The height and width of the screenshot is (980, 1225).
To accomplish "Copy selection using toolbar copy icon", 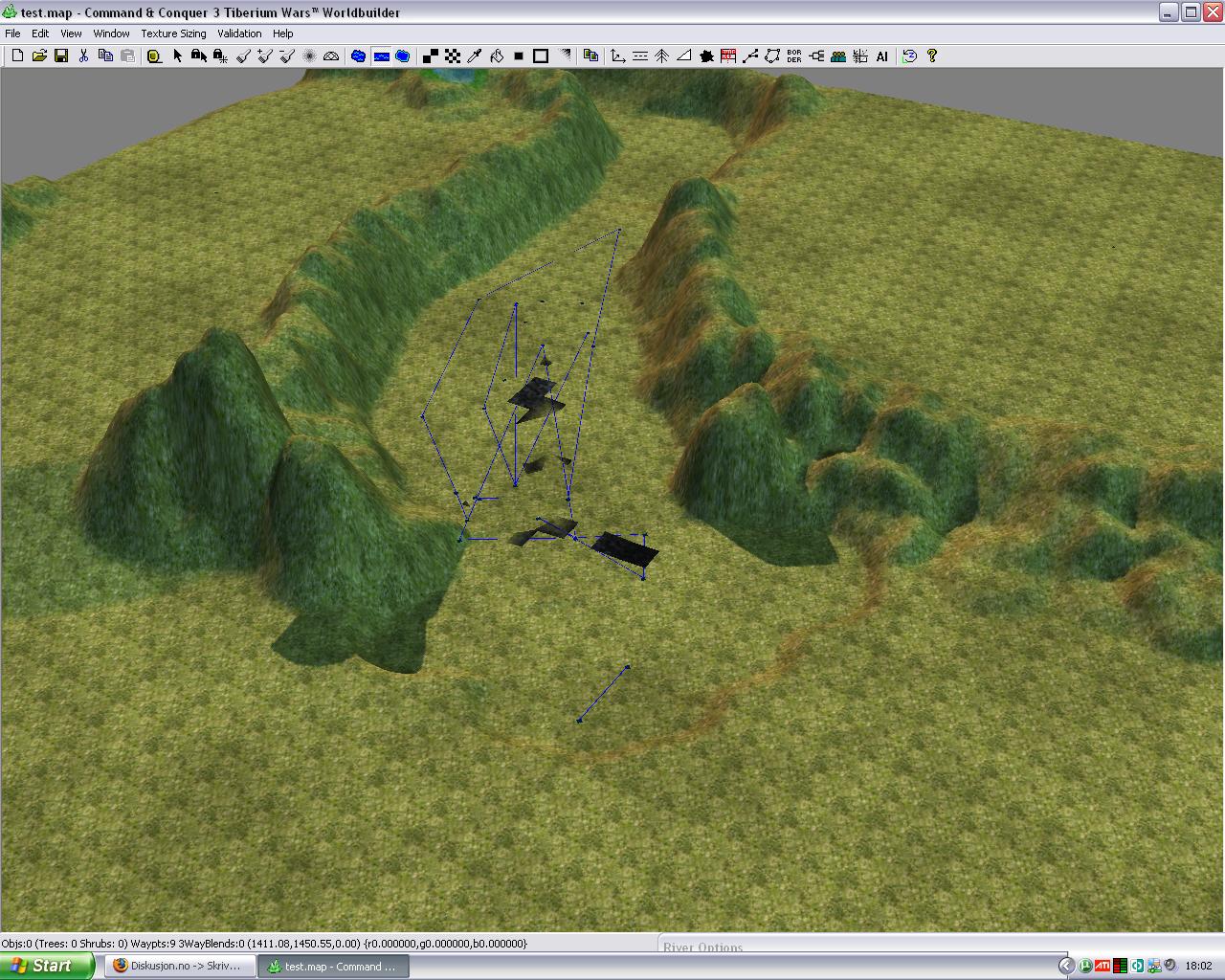I will (x=105, y=56).
